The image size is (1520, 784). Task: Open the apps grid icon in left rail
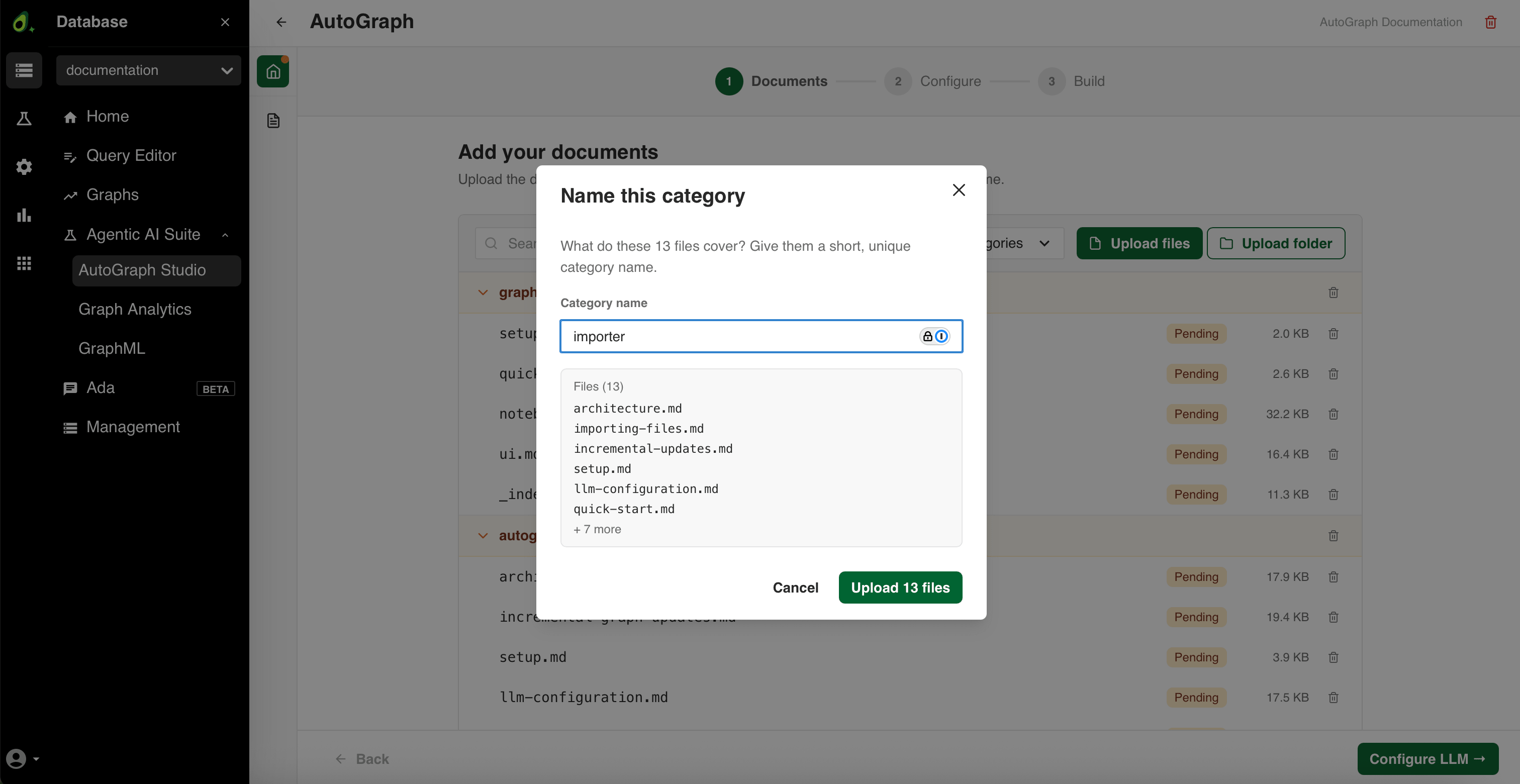click(x=24, y=263)
